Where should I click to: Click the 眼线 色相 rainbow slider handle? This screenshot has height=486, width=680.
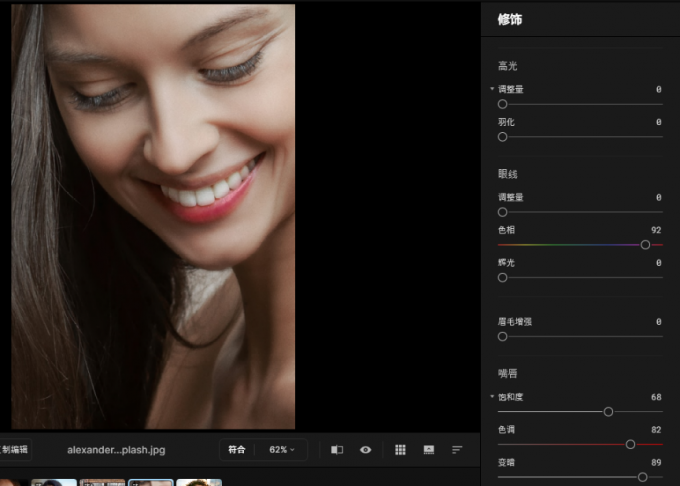[645, 244]
